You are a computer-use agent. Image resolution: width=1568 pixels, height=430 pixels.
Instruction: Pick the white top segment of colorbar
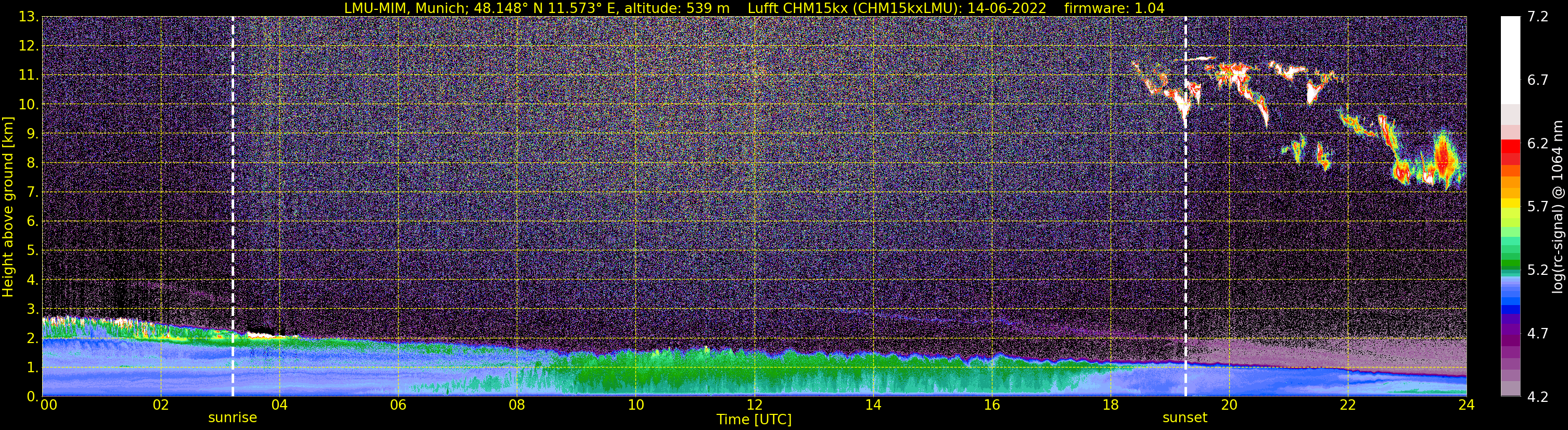coord(1511,60)
